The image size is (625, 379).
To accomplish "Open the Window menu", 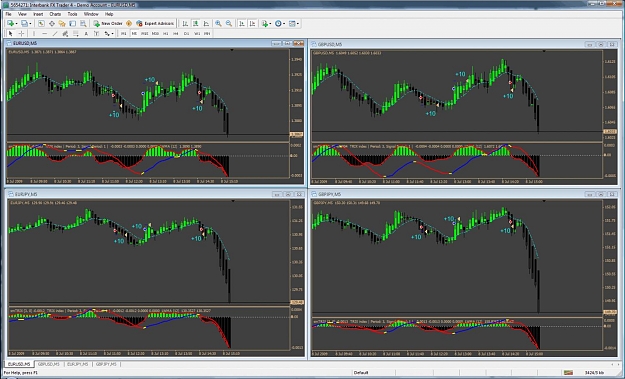I will coord(91,14).
